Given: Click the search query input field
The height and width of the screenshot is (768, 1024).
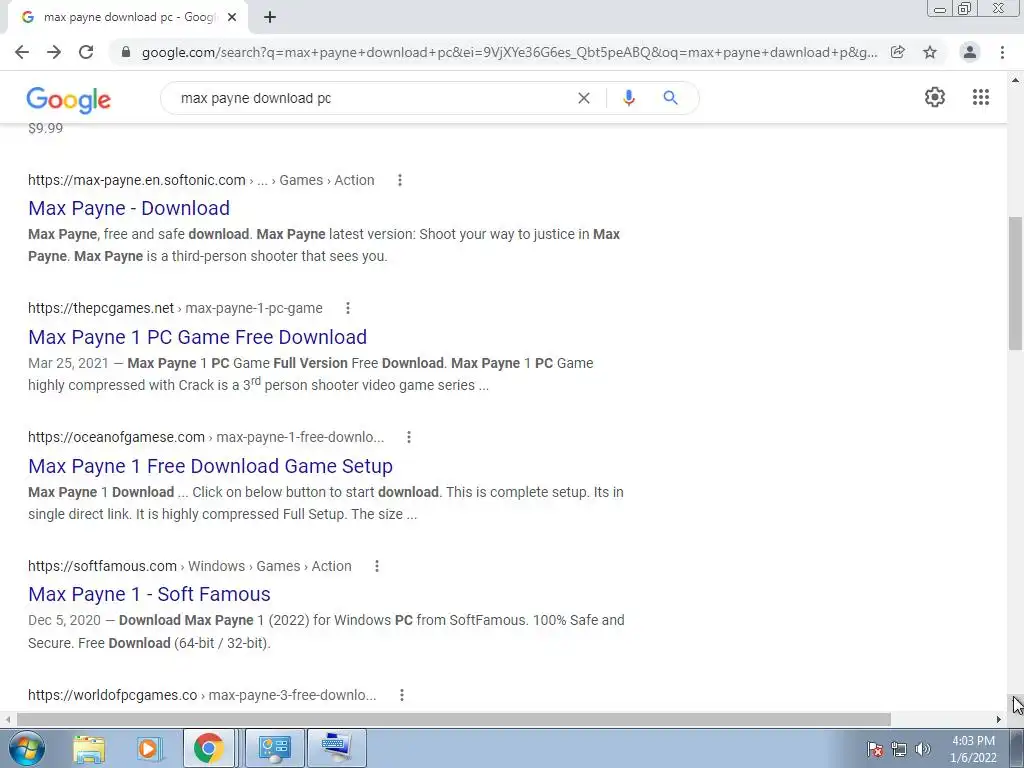Looking at the screenshot, I should [x=372, y=98].
